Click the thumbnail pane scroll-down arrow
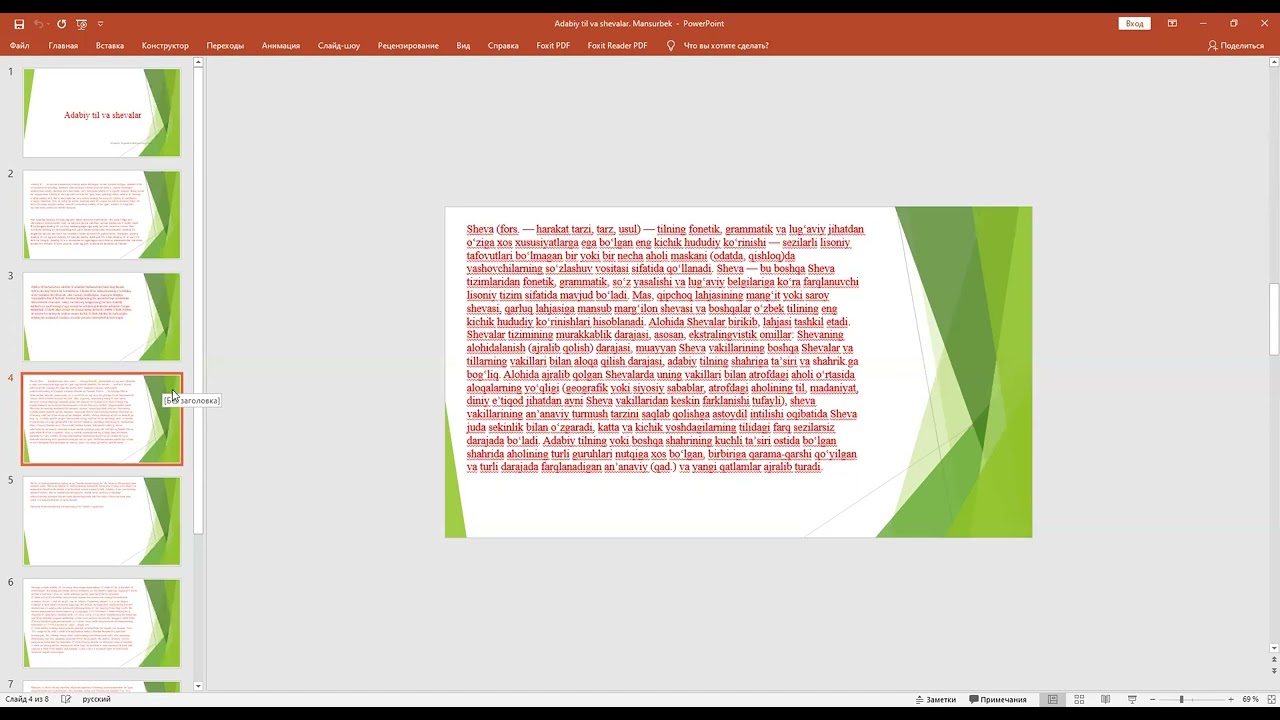Image resolution: width=1280 pixels, height=720 pixels. pos(198,686)
